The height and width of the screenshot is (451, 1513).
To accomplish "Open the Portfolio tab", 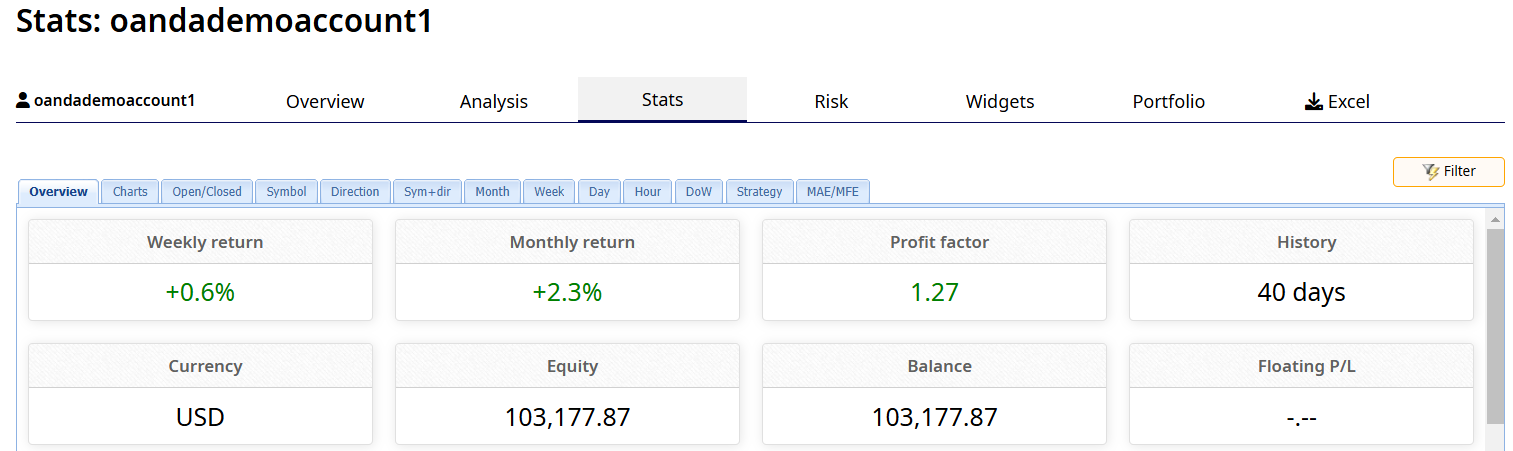I will coord(1169,101).
